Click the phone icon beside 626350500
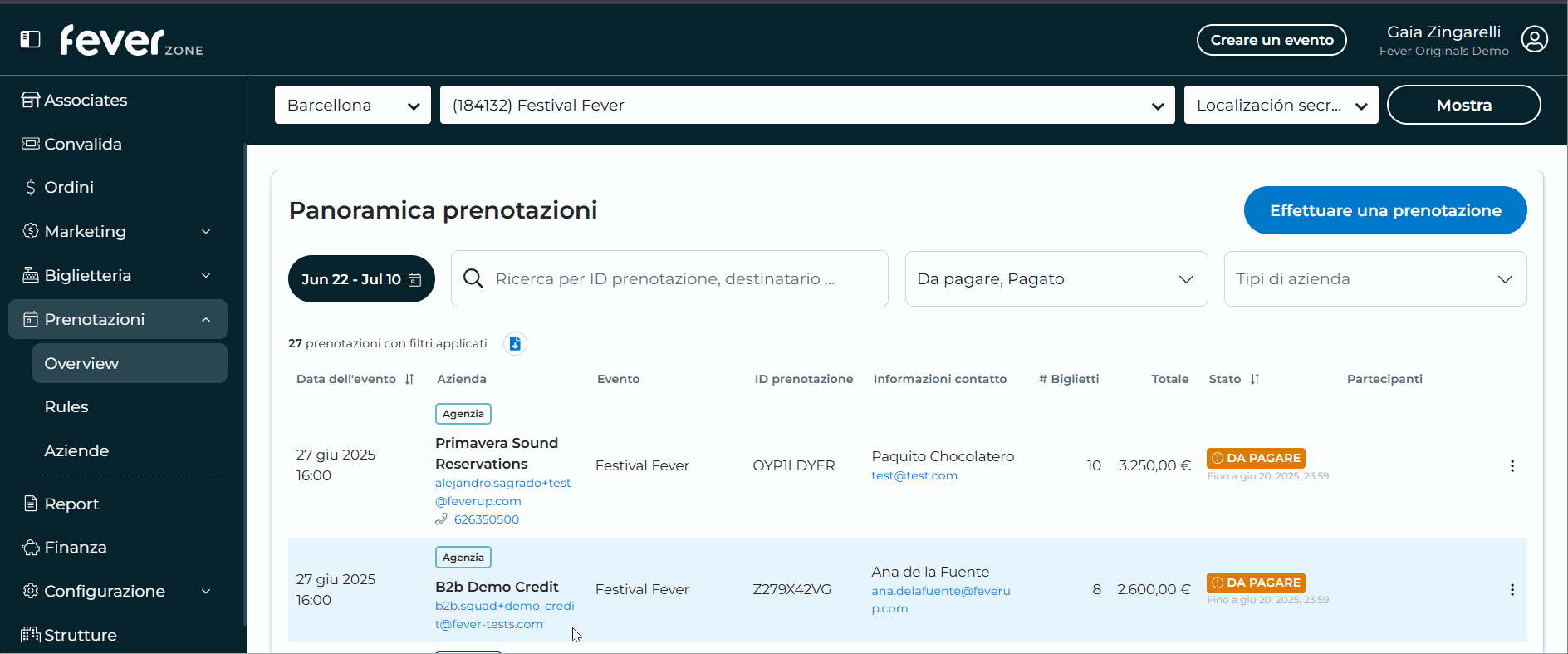Image resolution: width=1568 pixels, height=654 pixels. 441,519
